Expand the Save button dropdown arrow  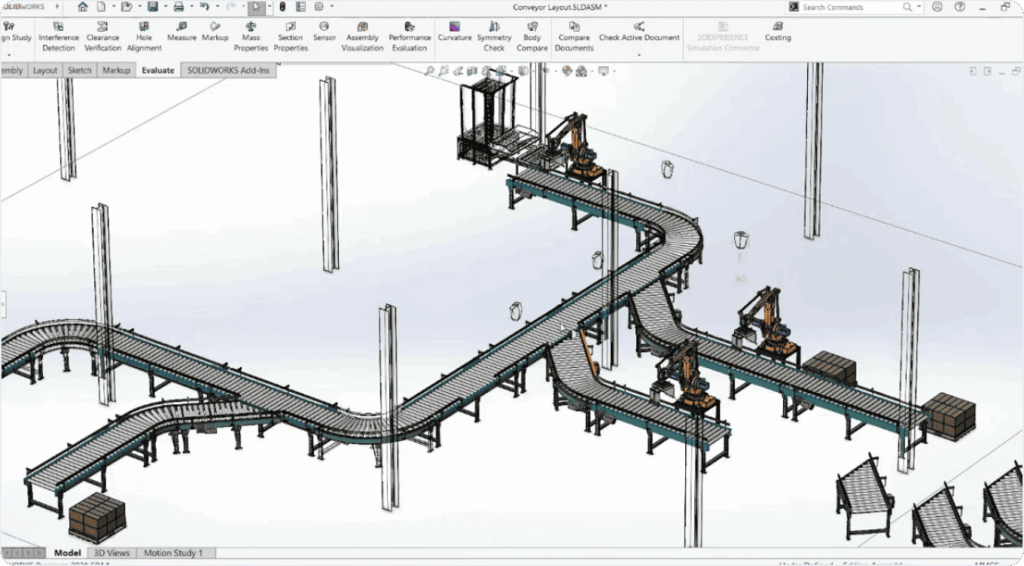tap(164, 7)
